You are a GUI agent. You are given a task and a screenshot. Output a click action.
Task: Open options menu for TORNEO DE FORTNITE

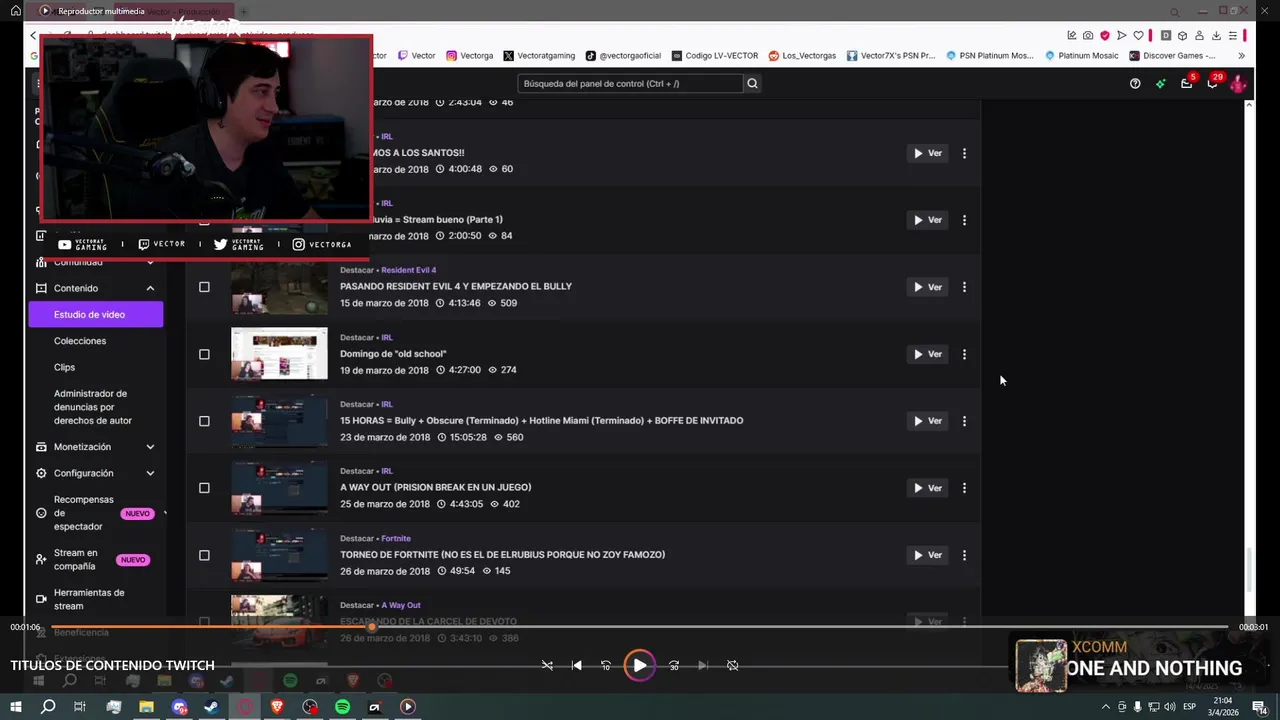[964, 555]
